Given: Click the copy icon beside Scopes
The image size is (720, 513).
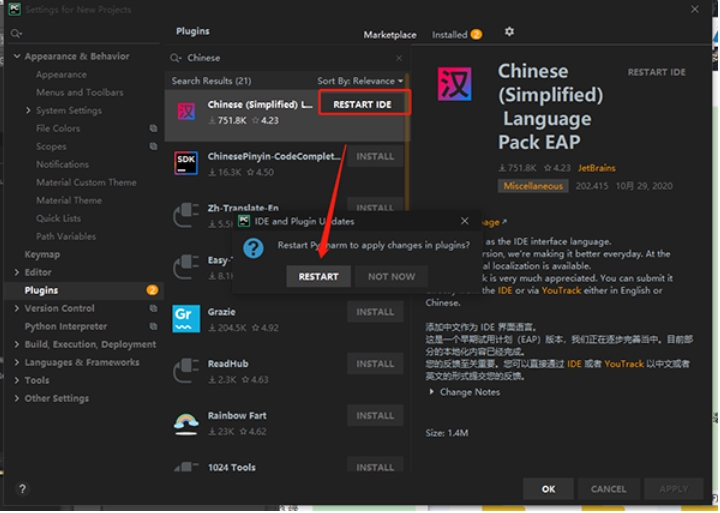Looking at the screenshot, I should coord(153,146).
